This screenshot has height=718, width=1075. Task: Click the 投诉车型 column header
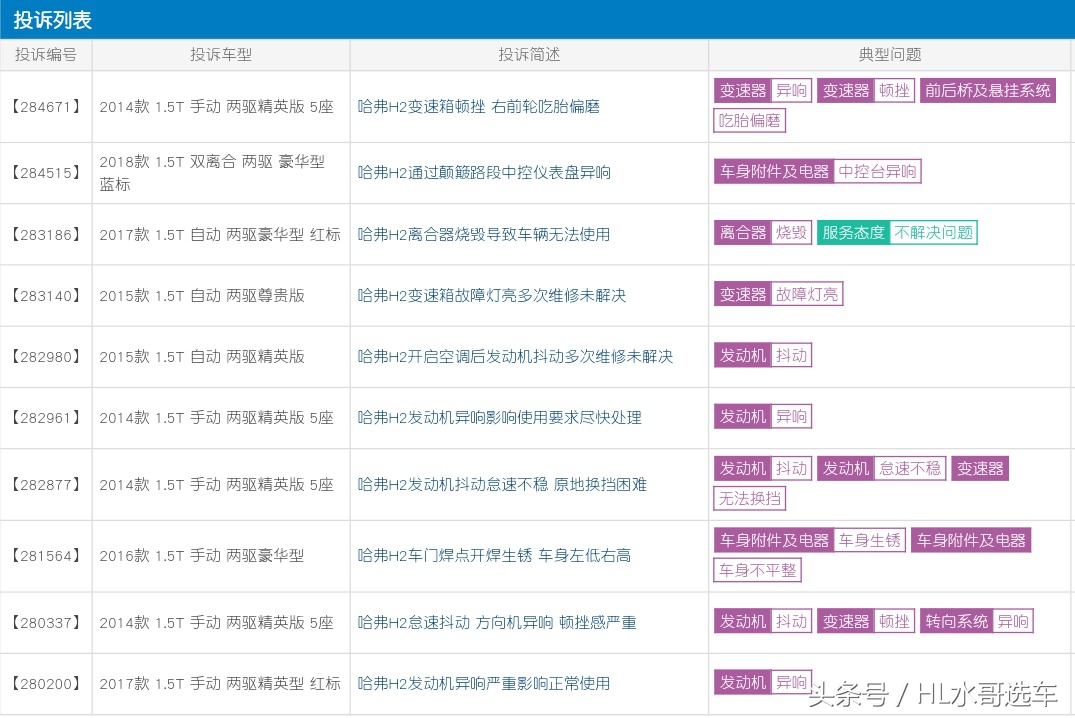pos(220,55)
